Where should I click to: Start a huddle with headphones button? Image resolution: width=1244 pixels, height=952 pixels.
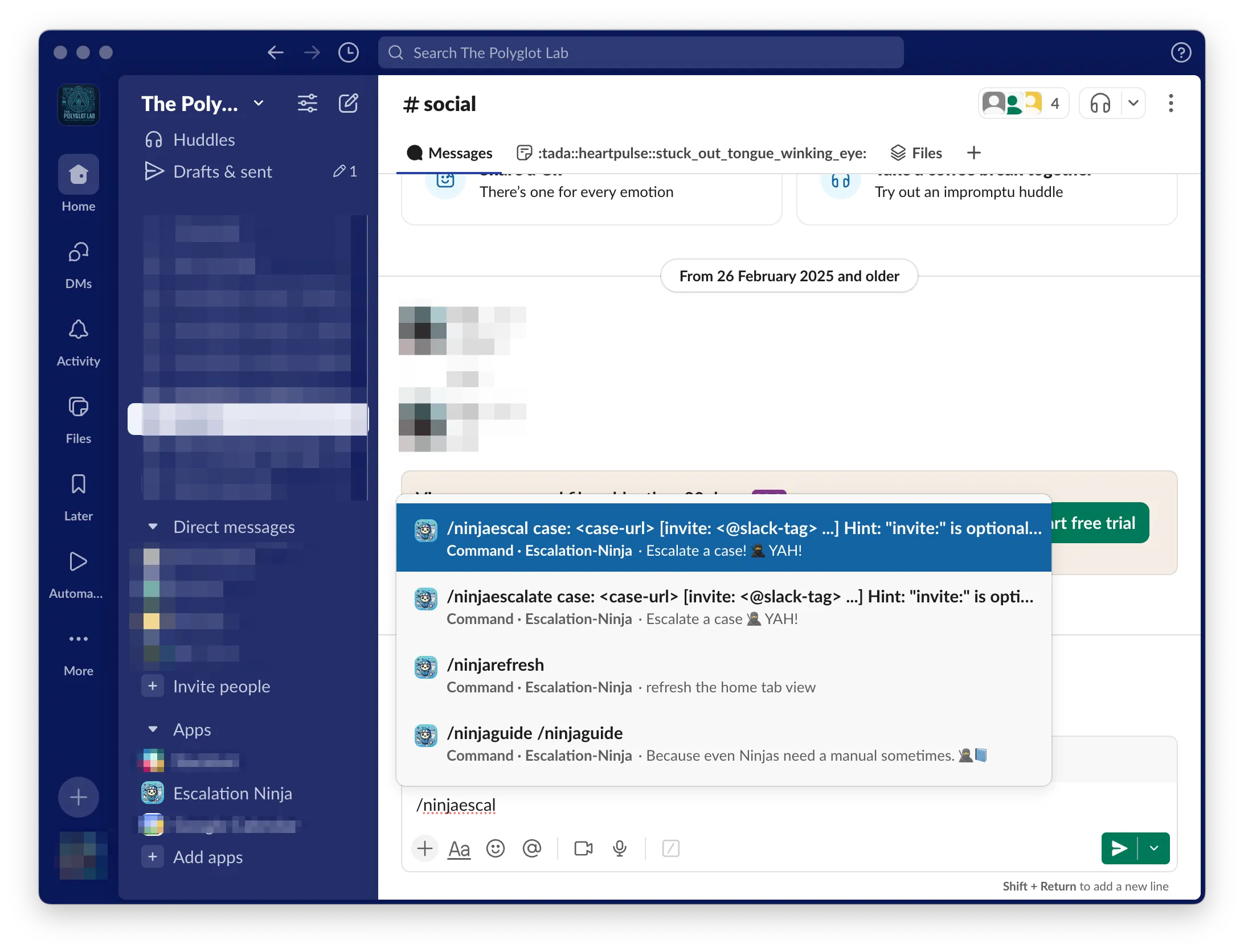coord(1100,104)
